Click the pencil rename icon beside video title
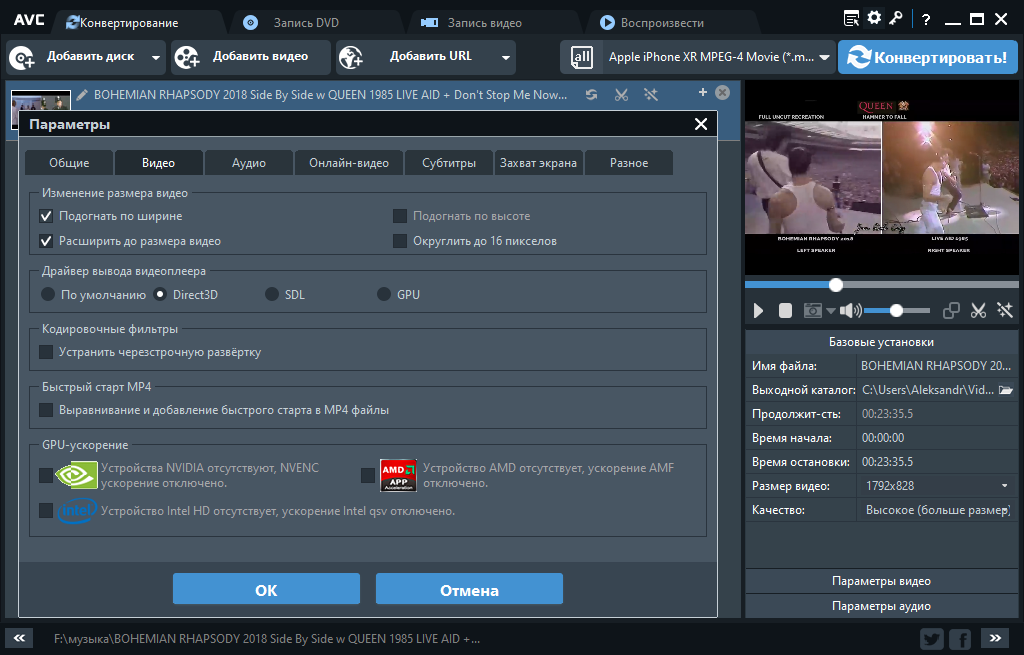The height and width of the screenshot is (655, 1024). point(82,95)
